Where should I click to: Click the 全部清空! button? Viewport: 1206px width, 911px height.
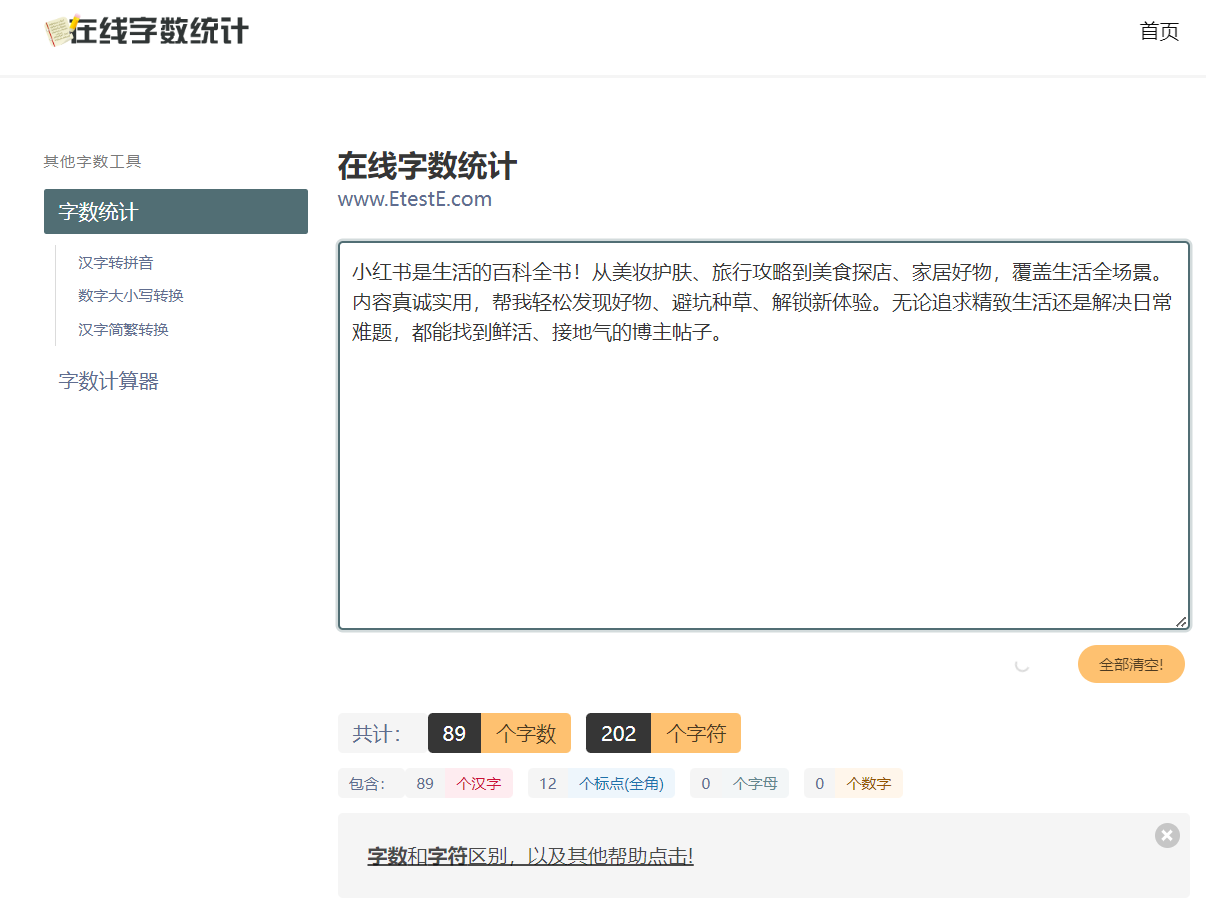[x=1131, y=664]
